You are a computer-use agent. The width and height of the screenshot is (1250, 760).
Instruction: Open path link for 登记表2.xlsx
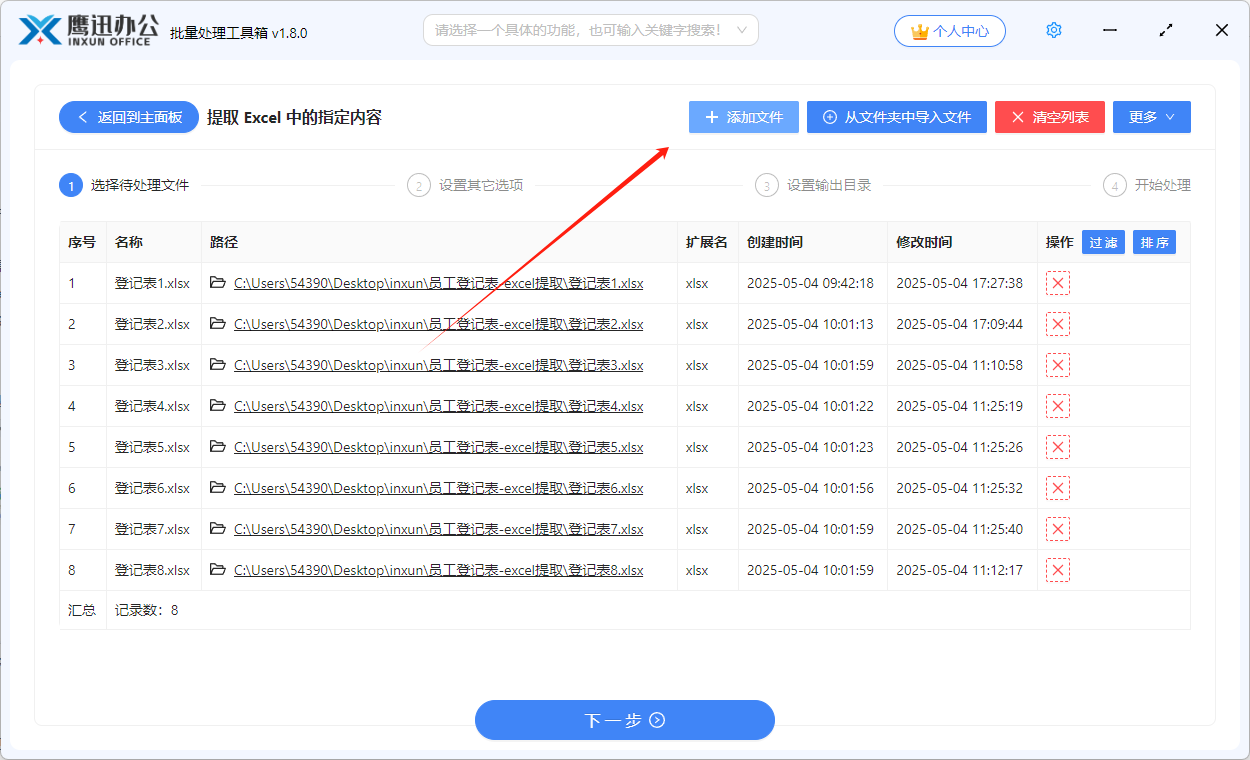point(438,324)
